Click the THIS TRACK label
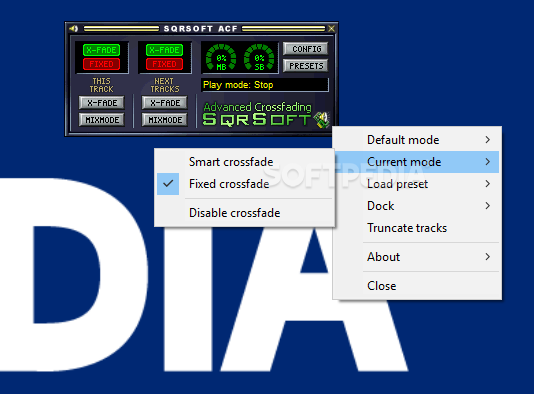 click(101, 85)
